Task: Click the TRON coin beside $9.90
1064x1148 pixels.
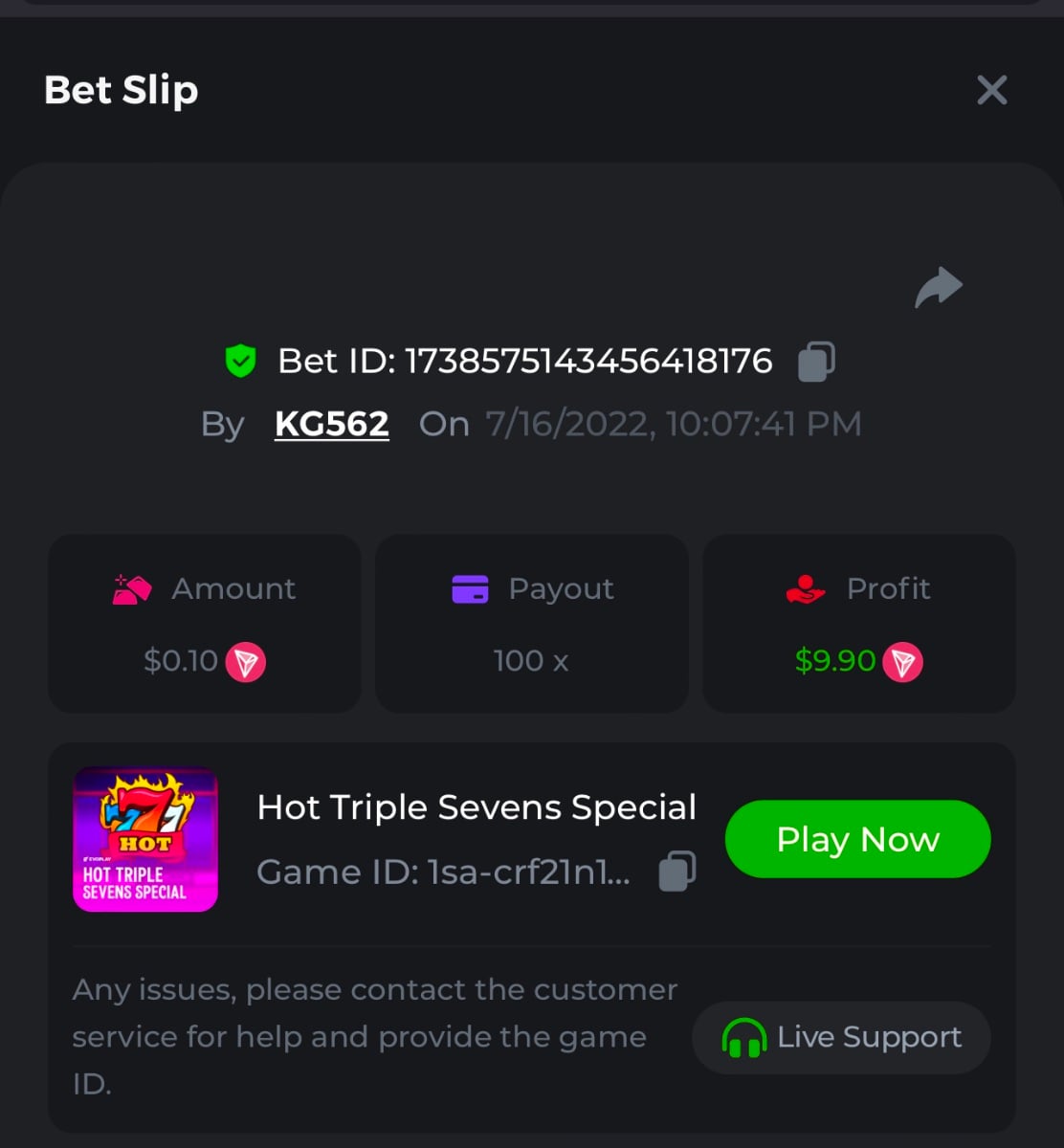Action: pyautogui.click(x=902, y=662)
